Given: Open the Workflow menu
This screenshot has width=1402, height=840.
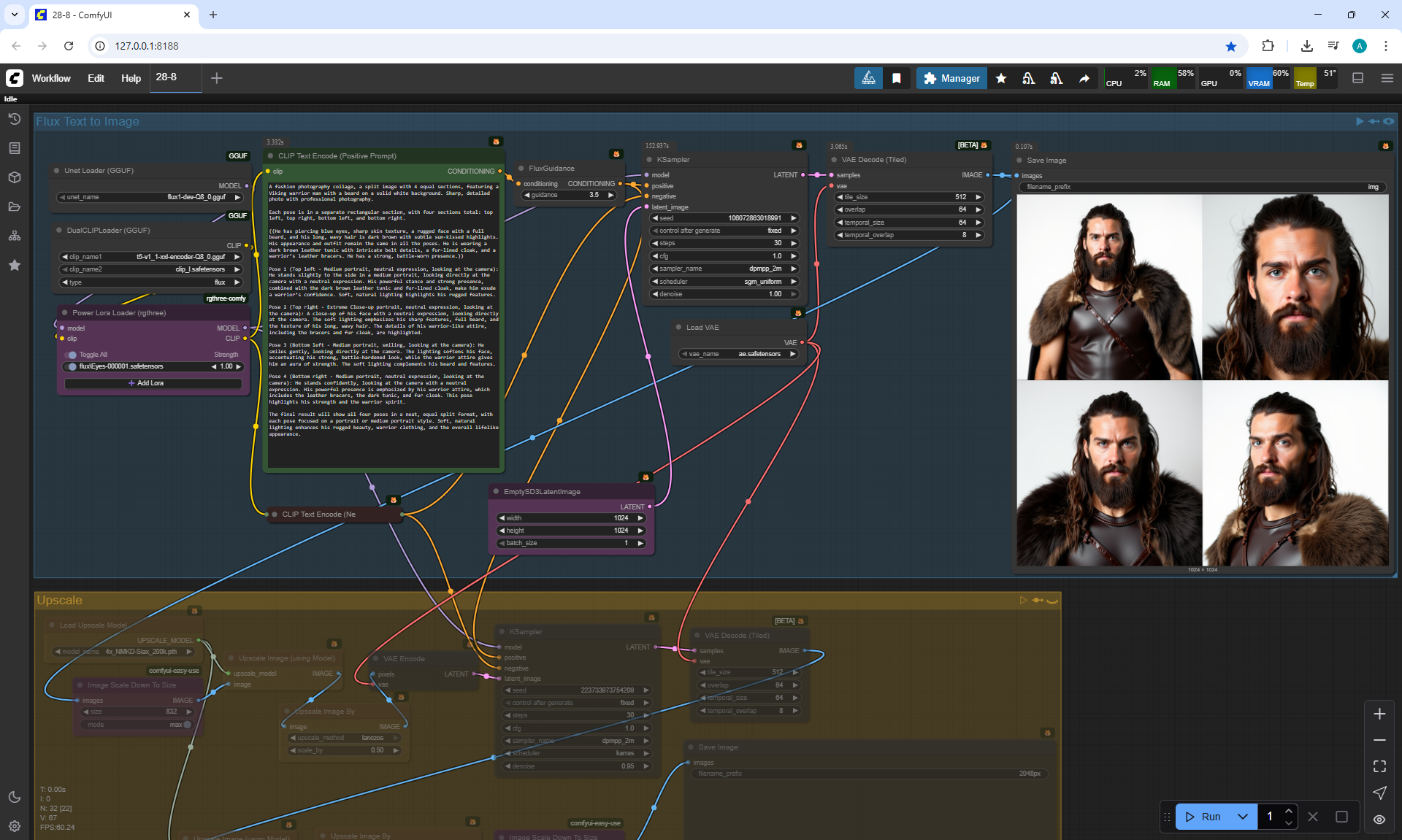Looking at the screenshot, I should [x=51, y=78].
